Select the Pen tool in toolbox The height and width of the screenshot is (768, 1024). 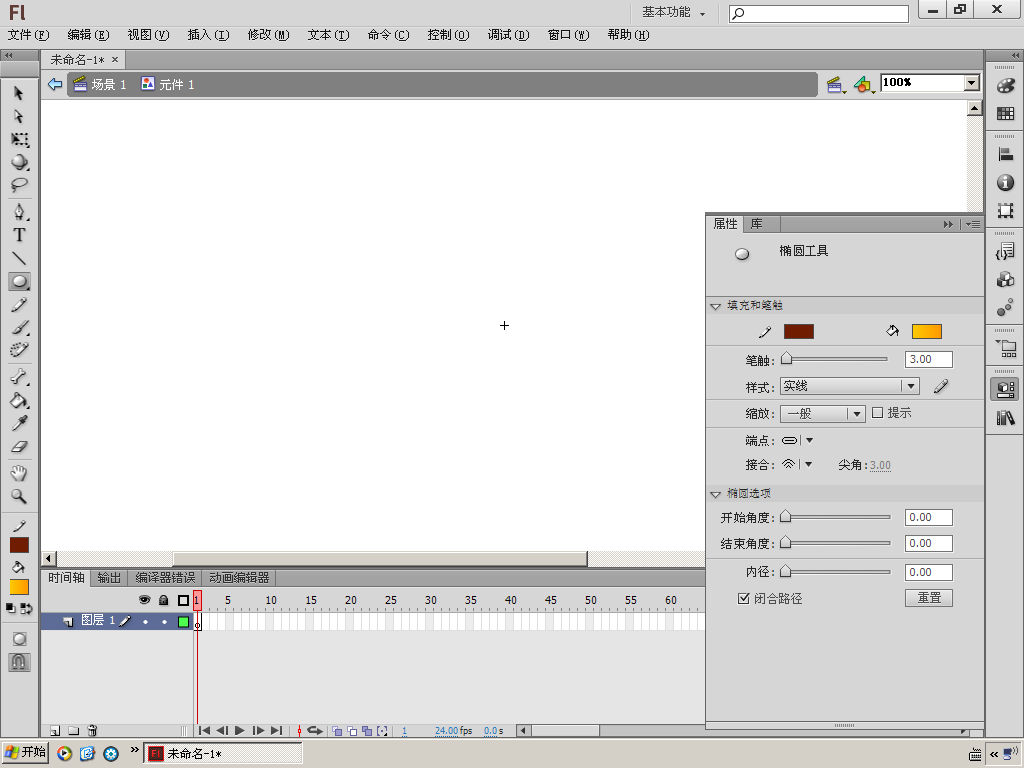[19, 212]
